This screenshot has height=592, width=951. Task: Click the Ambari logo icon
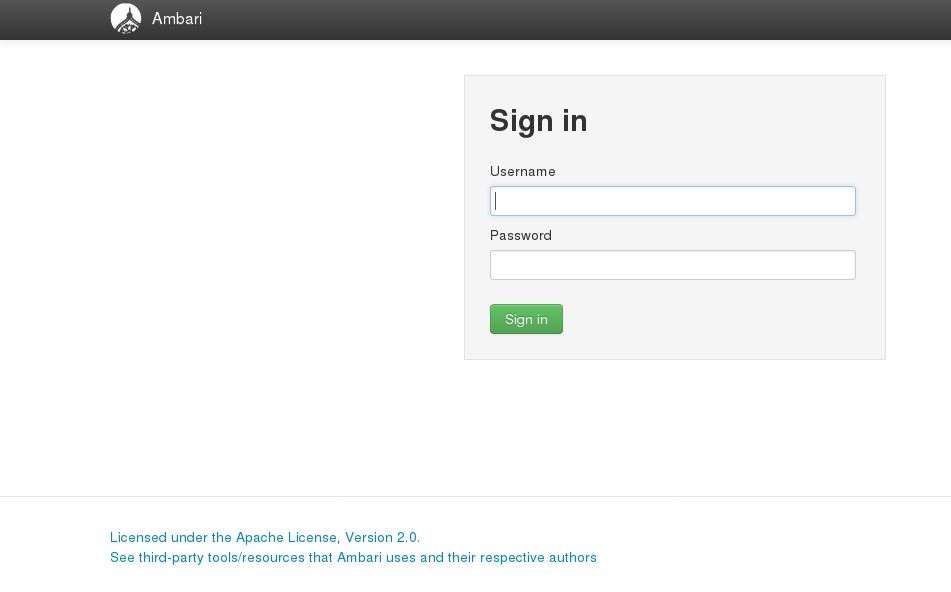[126, 18]
